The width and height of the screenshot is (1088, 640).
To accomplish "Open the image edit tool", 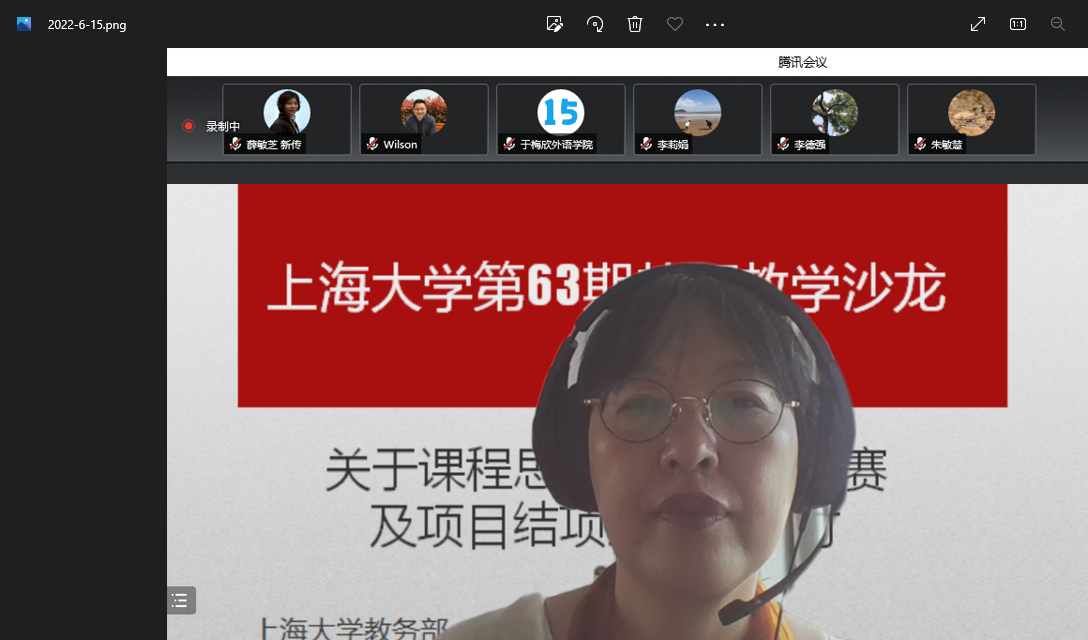I will [x=555, y=24].
